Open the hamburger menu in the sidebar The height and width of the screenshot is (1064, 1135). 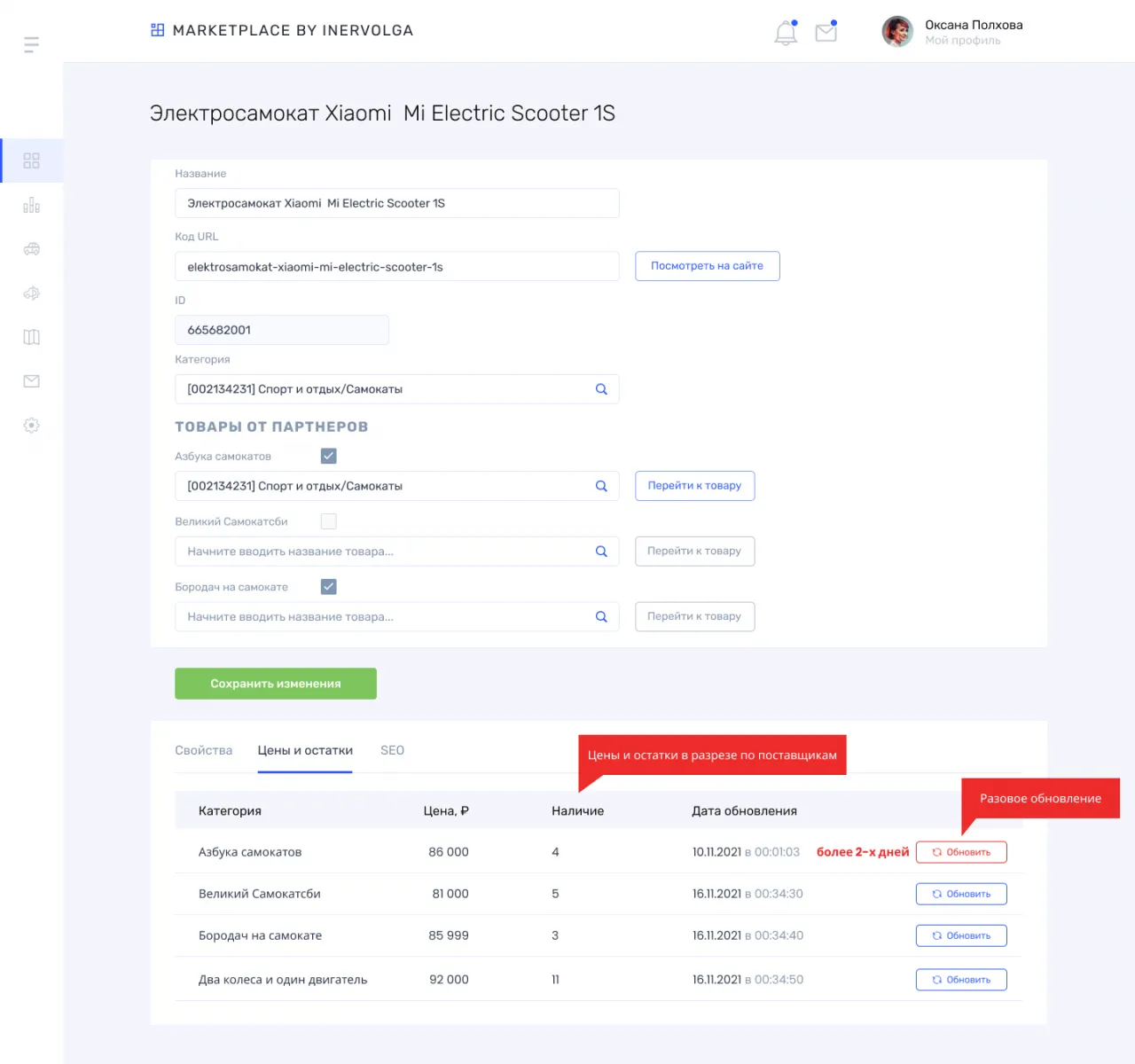pos(31,44)
